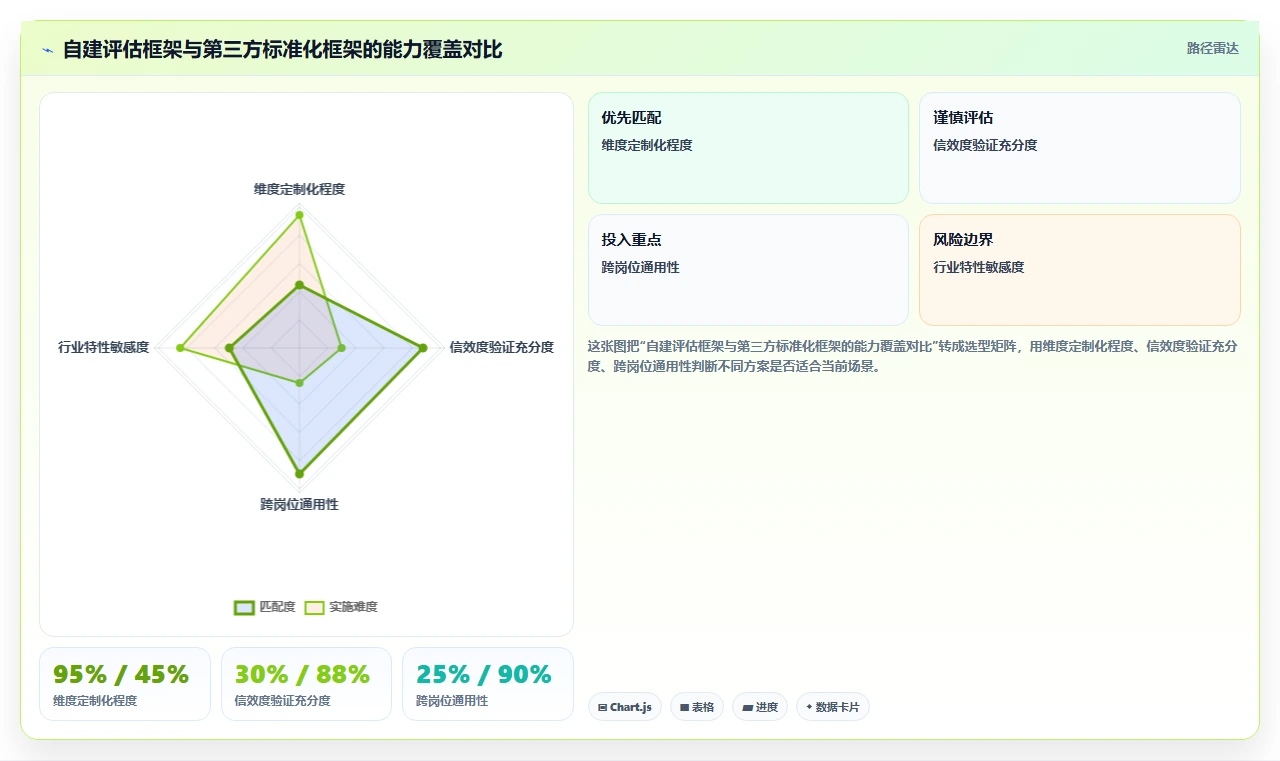
Task: Open the 投入重点 card
Action: [x=748, y=270]
